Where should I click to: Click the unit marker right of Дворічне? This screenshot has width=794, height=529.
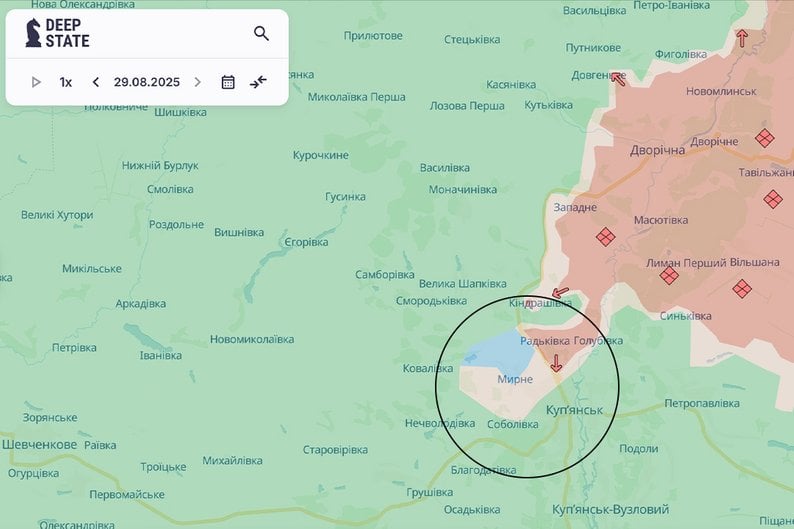click(765, 138)
